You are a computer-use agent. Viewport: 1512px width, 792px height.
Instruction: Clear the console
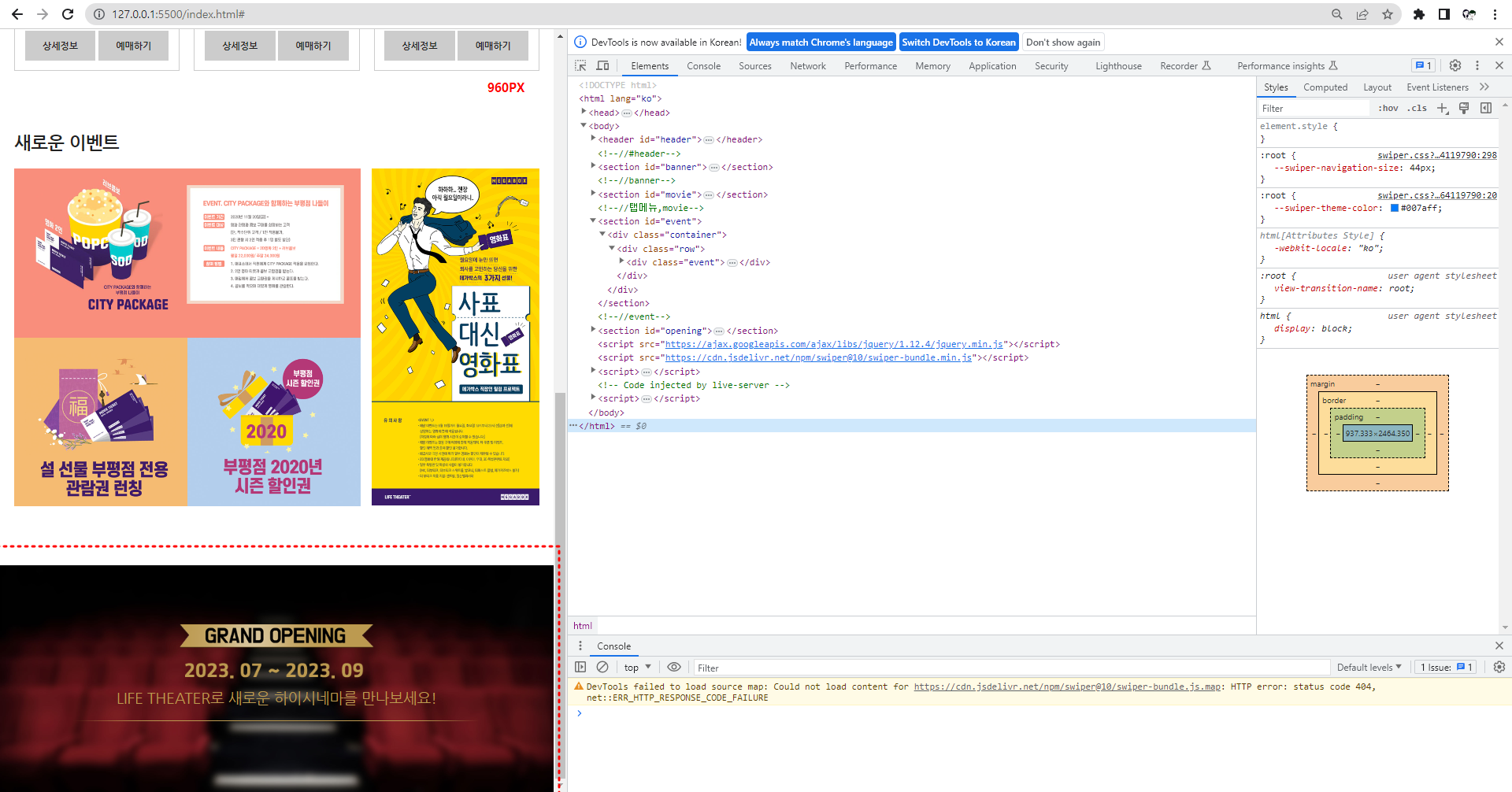(x=602, y=667)
